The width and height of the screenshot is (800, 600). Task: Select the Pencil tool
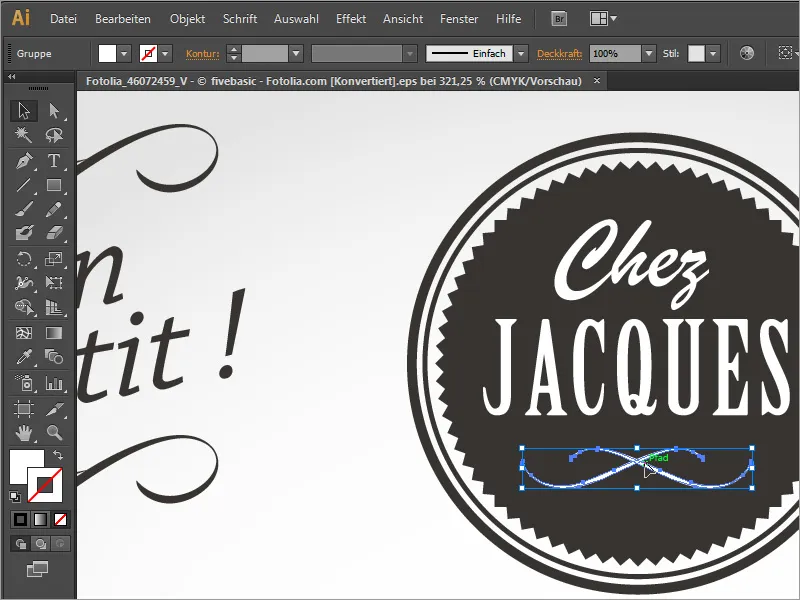[x=54, y=209]
